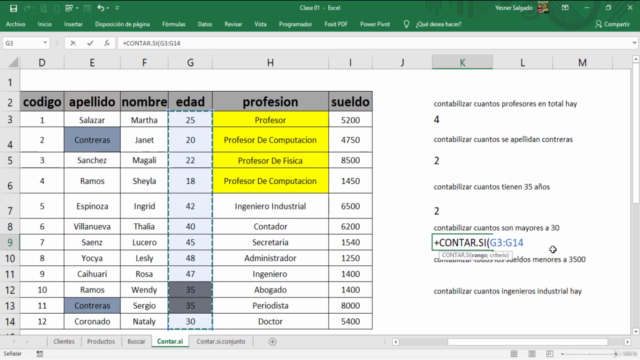Switch to Page Layout view icon
Screen dimensions: 640x360
click(x=532, y=353)
